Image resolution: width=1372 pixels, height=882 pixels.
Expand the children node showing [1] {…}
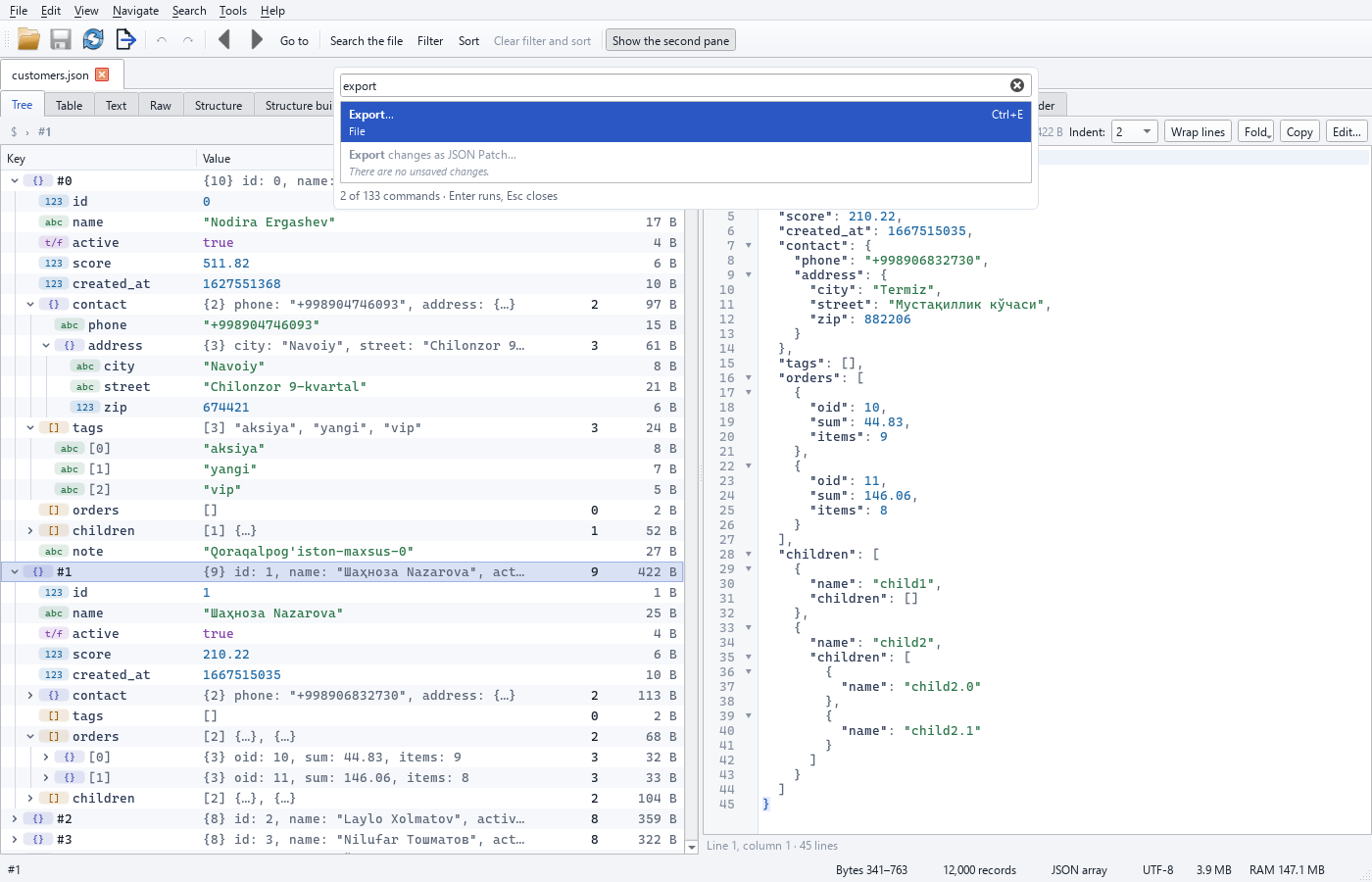30,530
